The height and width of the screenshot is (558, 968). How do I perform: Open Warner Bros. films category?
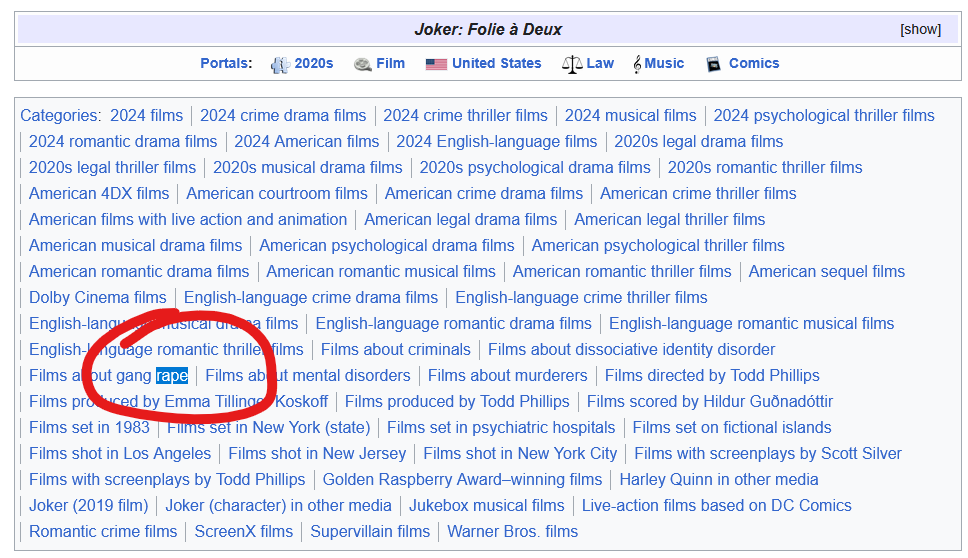click(512, 530)
